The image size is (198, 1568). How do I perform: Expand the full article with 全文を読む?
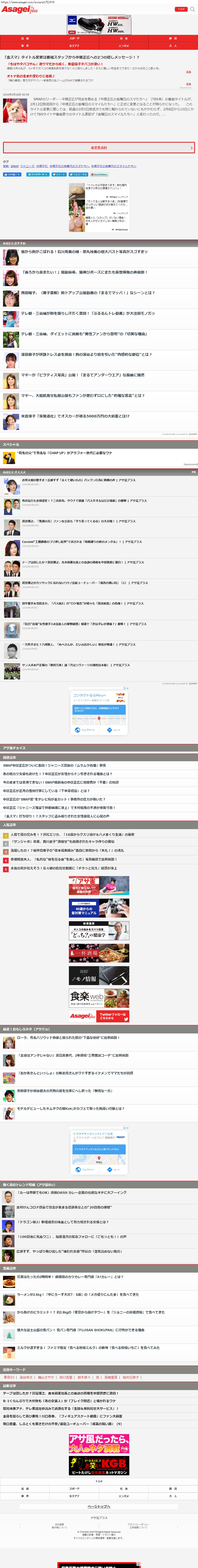[x=99, y=147]
